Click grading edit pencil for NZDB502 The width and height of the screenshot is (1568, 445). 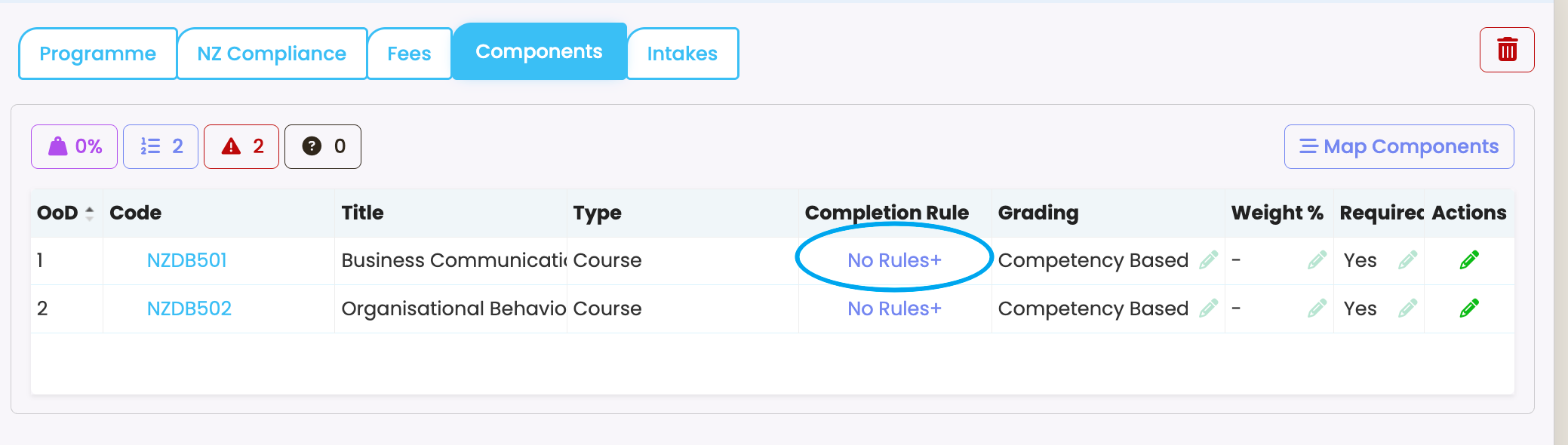pyautogui.click(x=1209, y=308)
